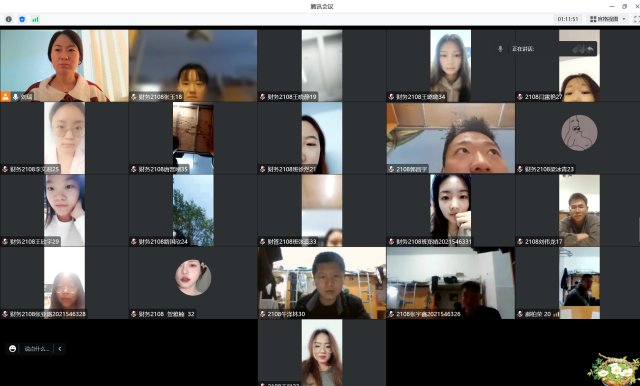Select the video tile of participant 18
640x386 pixels.
[193, 65]
